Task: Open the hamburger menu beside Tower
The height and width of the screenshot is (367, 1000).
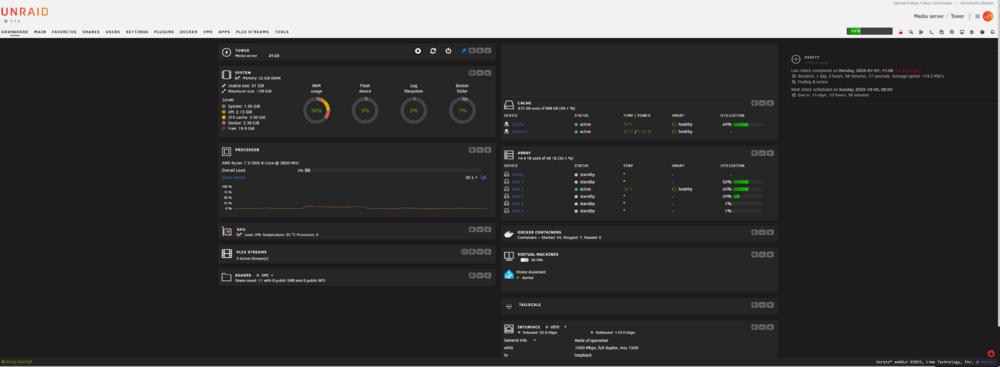Action: click(977, 16)
